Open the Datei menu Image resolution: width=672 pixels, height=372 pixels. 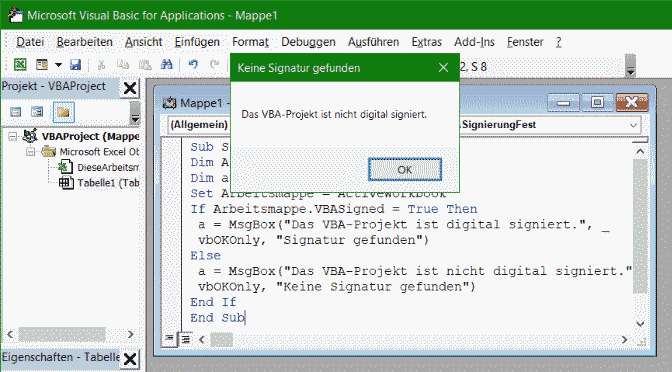(x=30, y=42)
